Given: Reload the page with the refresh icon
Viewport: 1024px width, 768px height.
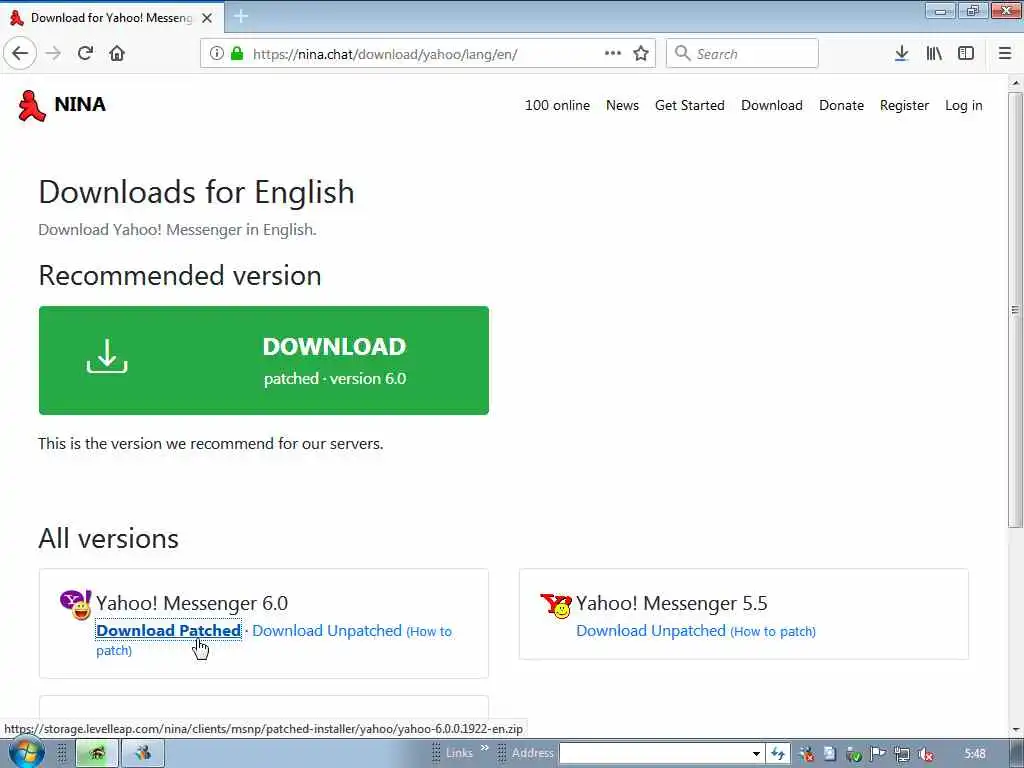Looking at the screenshot, I should pos(86,53).
